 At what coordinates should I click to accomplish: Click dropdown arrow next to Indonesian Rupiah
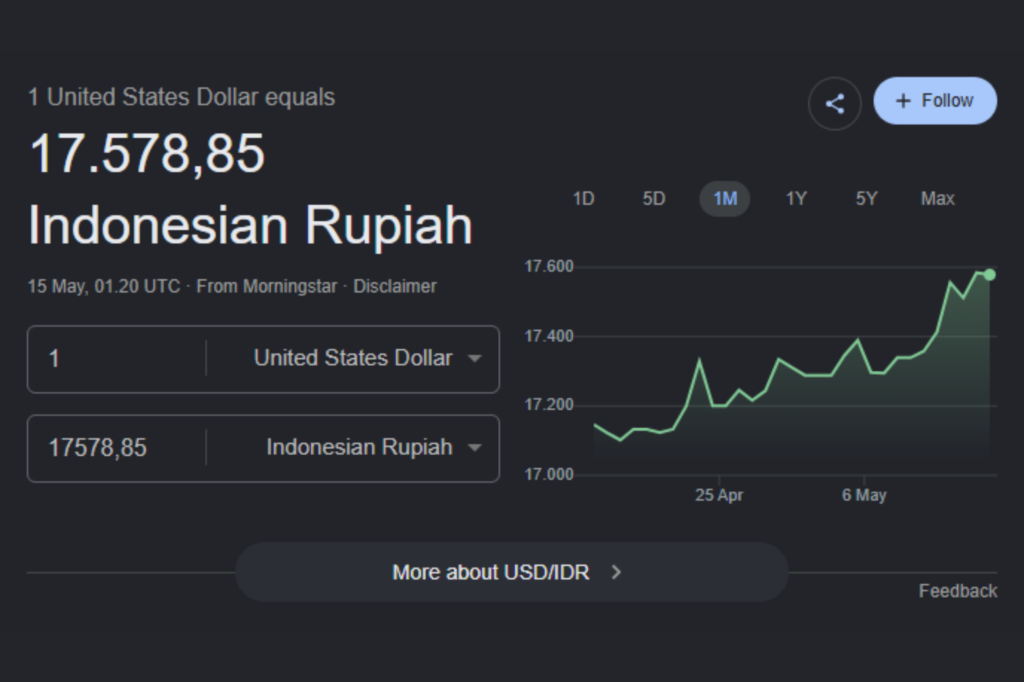click(x=475, y=447)
